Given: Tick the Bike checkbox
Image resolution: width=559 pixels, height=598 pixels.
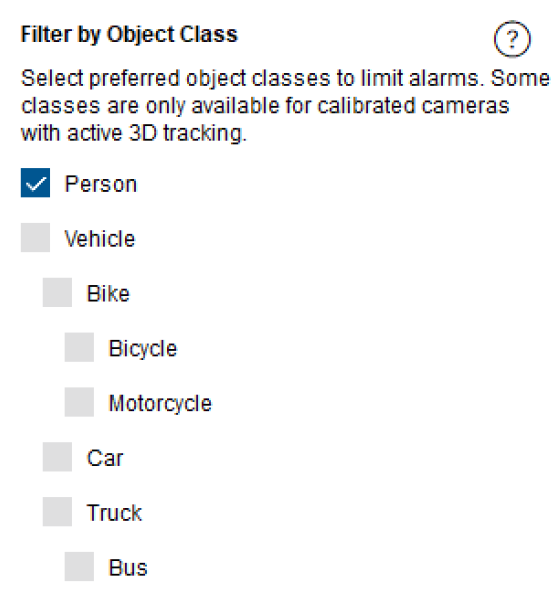Looking at the screenshot, I should 57,293.
